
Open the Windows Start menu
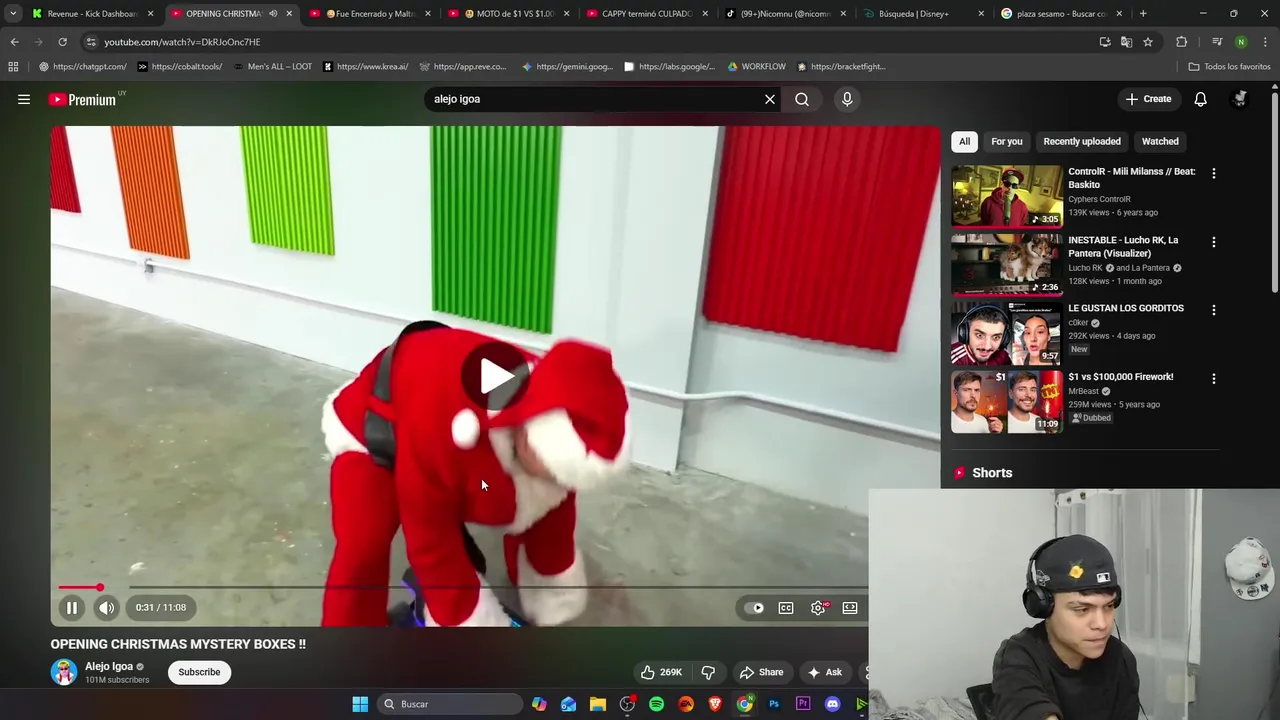(x=360, y=704)
